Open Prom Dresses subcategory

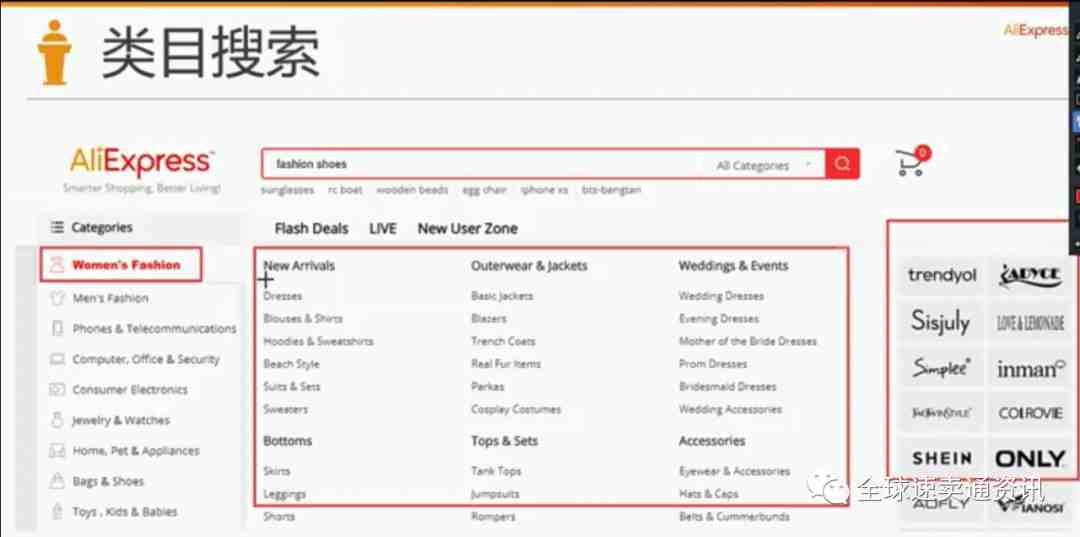(713, 364)
